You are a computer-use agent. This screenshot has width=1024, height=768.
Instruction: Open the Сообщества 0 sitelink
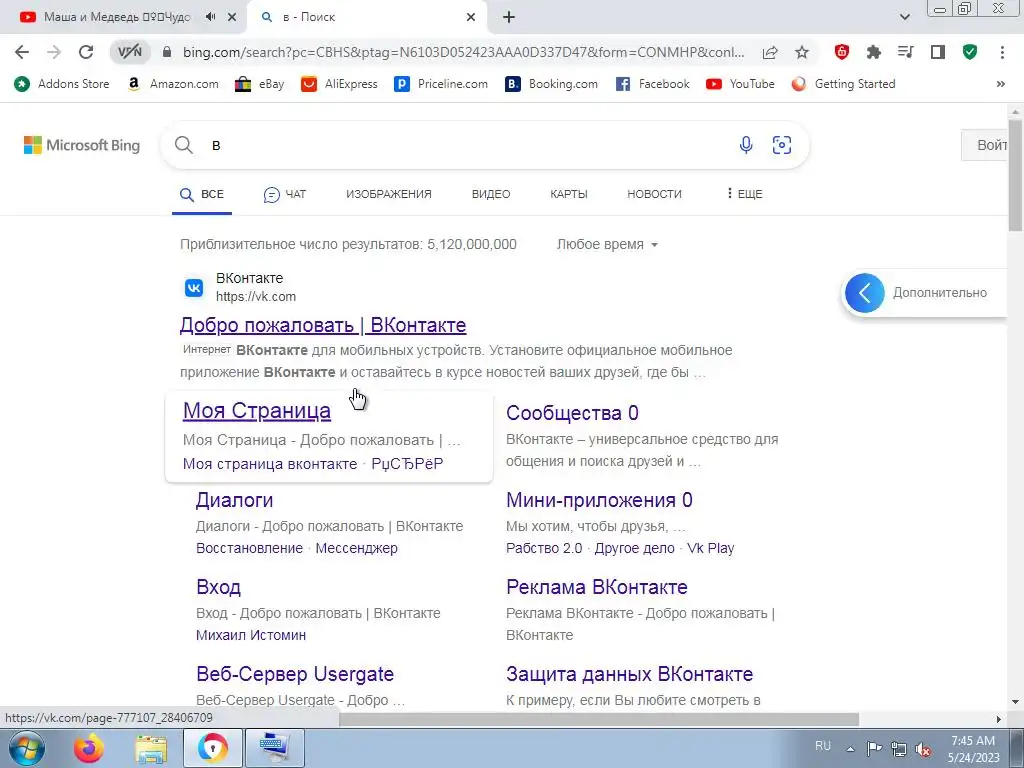click(572, 413)
